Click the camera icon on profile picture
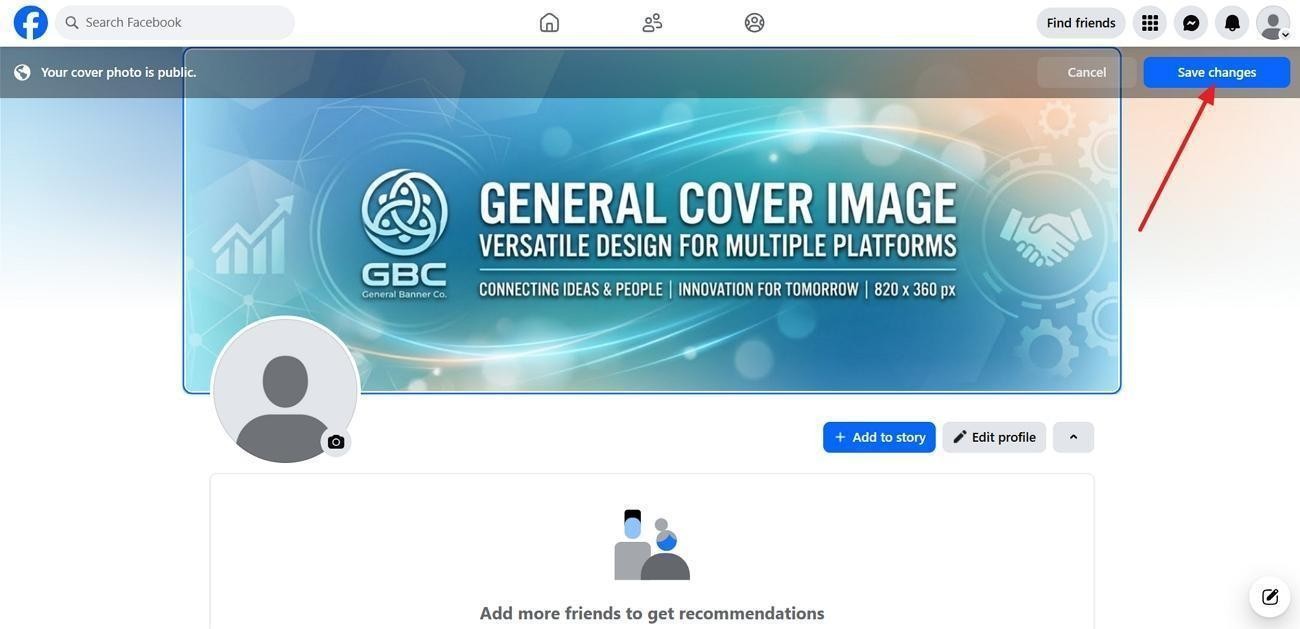This screenshot has width=1300, height=629. click(x=336, y=442)
